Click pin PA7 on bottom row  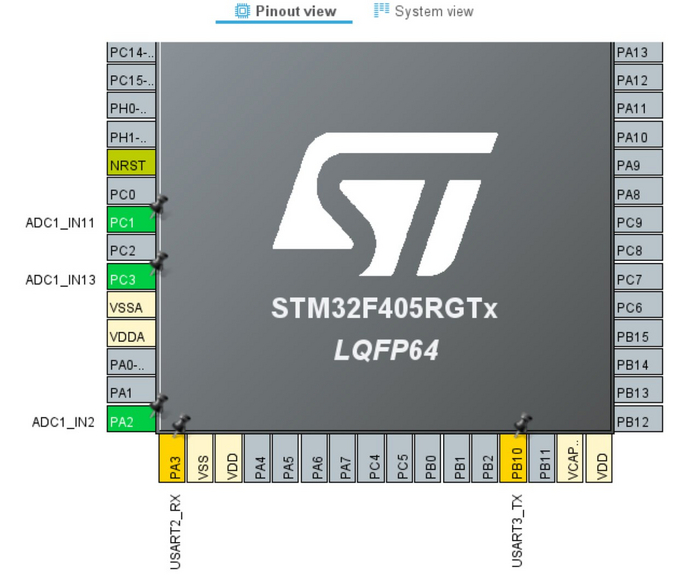click(342, 458)
